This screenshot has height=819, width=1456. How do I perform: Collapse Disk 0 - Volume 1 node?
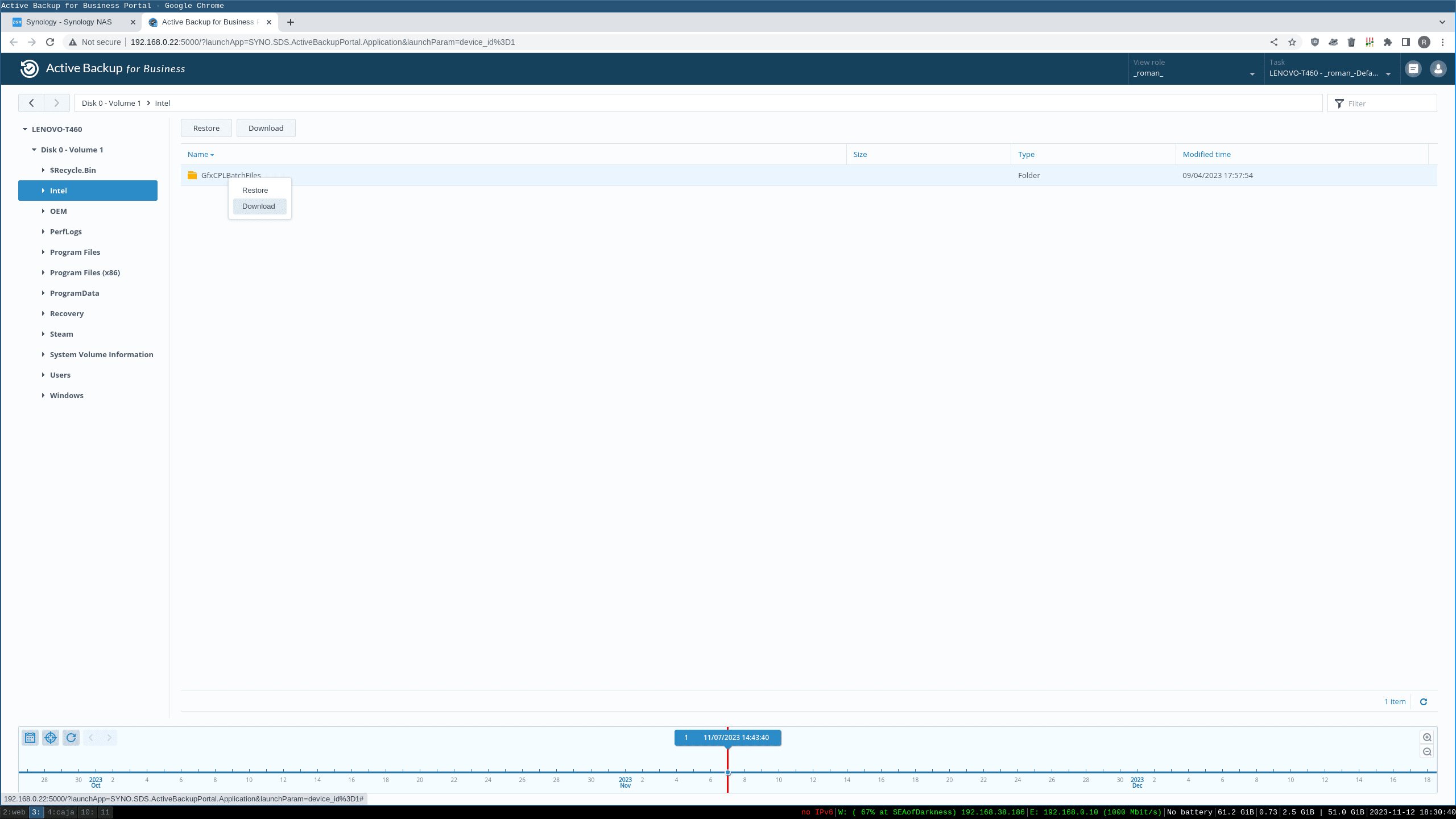(34, 150)
